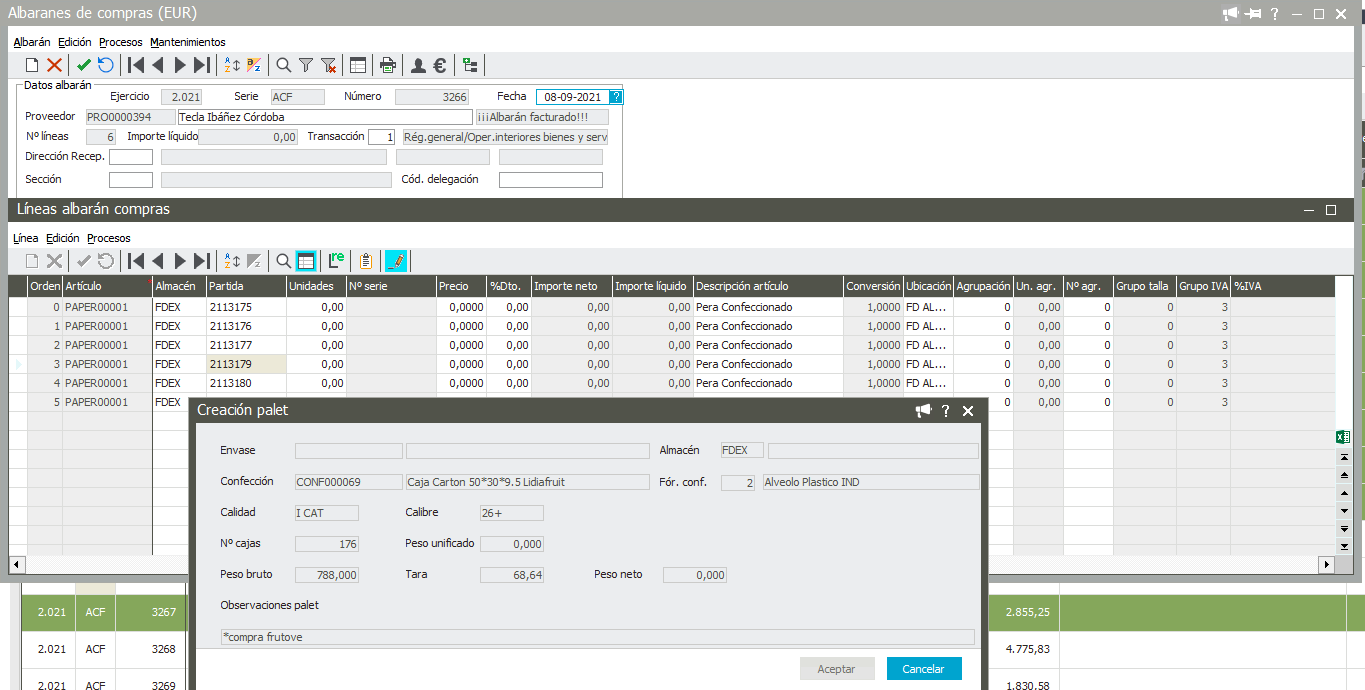Image resolution: width=1365 pixels, height=690 pixels.
Task: Open the Fecha date picker button
Action: pyautogui.click(x=616, y=97)
